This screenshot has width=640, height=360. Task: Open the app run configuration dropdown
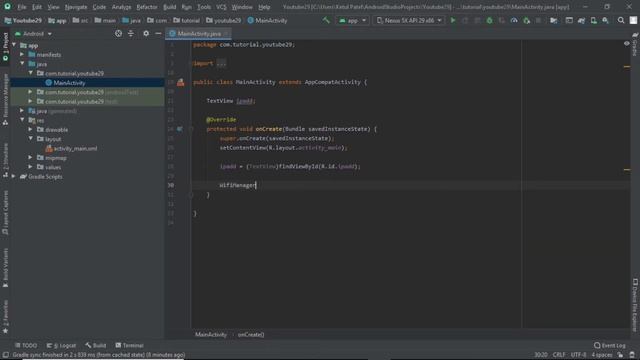[x=352, y=20]
